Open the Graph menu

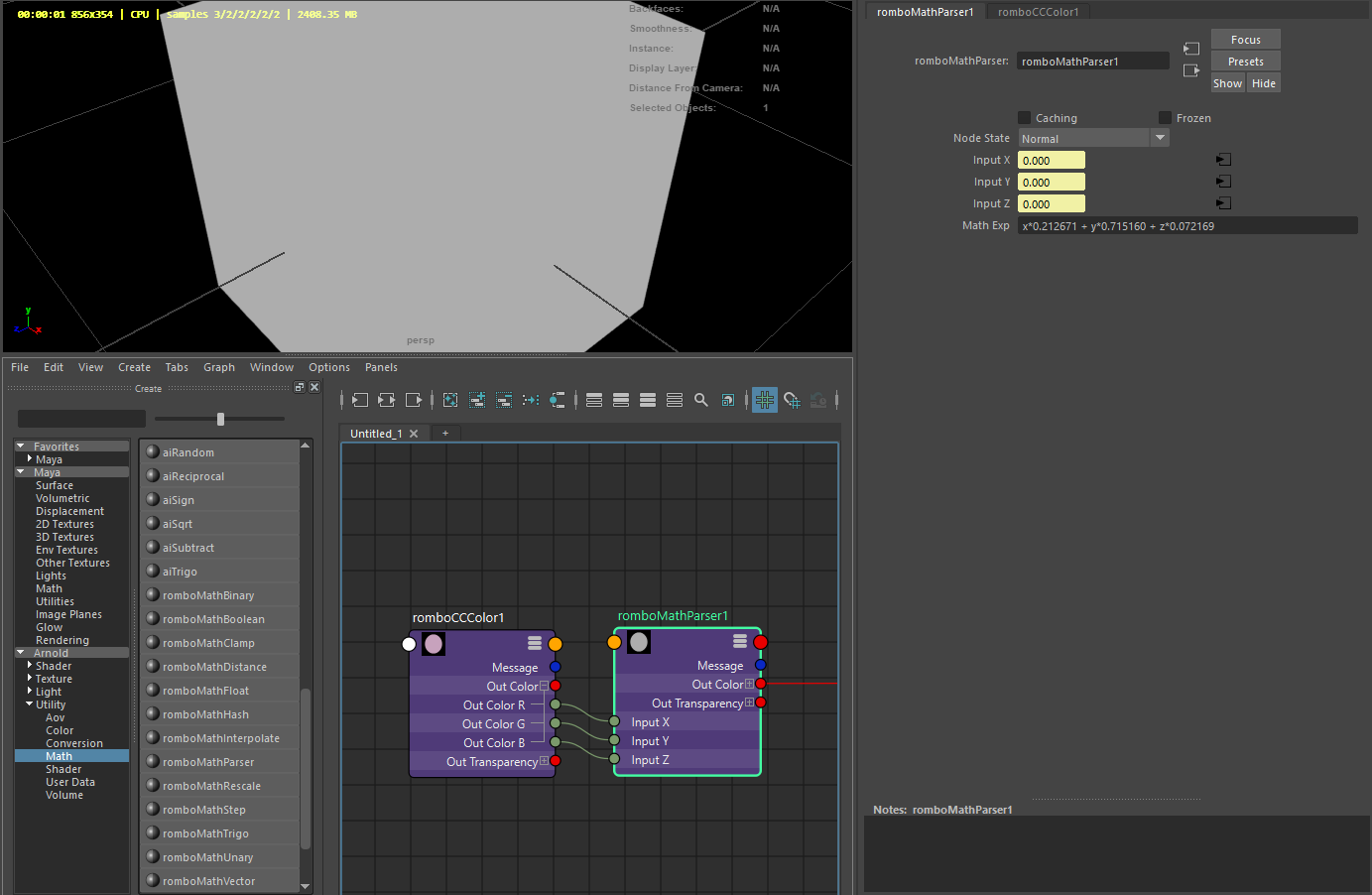point(219,367)
